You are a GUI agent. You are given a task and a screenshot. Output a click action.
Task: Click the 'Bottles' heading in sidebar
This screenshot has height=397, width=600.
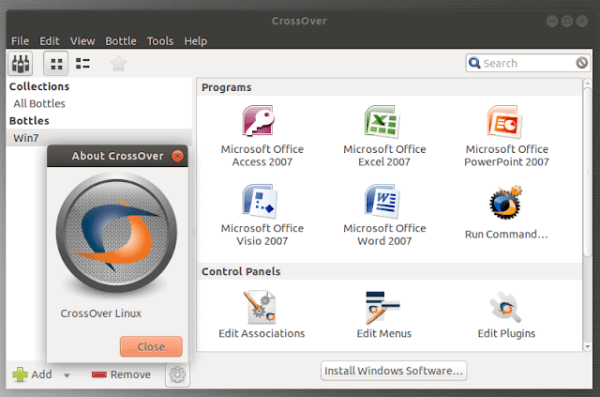click(x=29, y=121)
